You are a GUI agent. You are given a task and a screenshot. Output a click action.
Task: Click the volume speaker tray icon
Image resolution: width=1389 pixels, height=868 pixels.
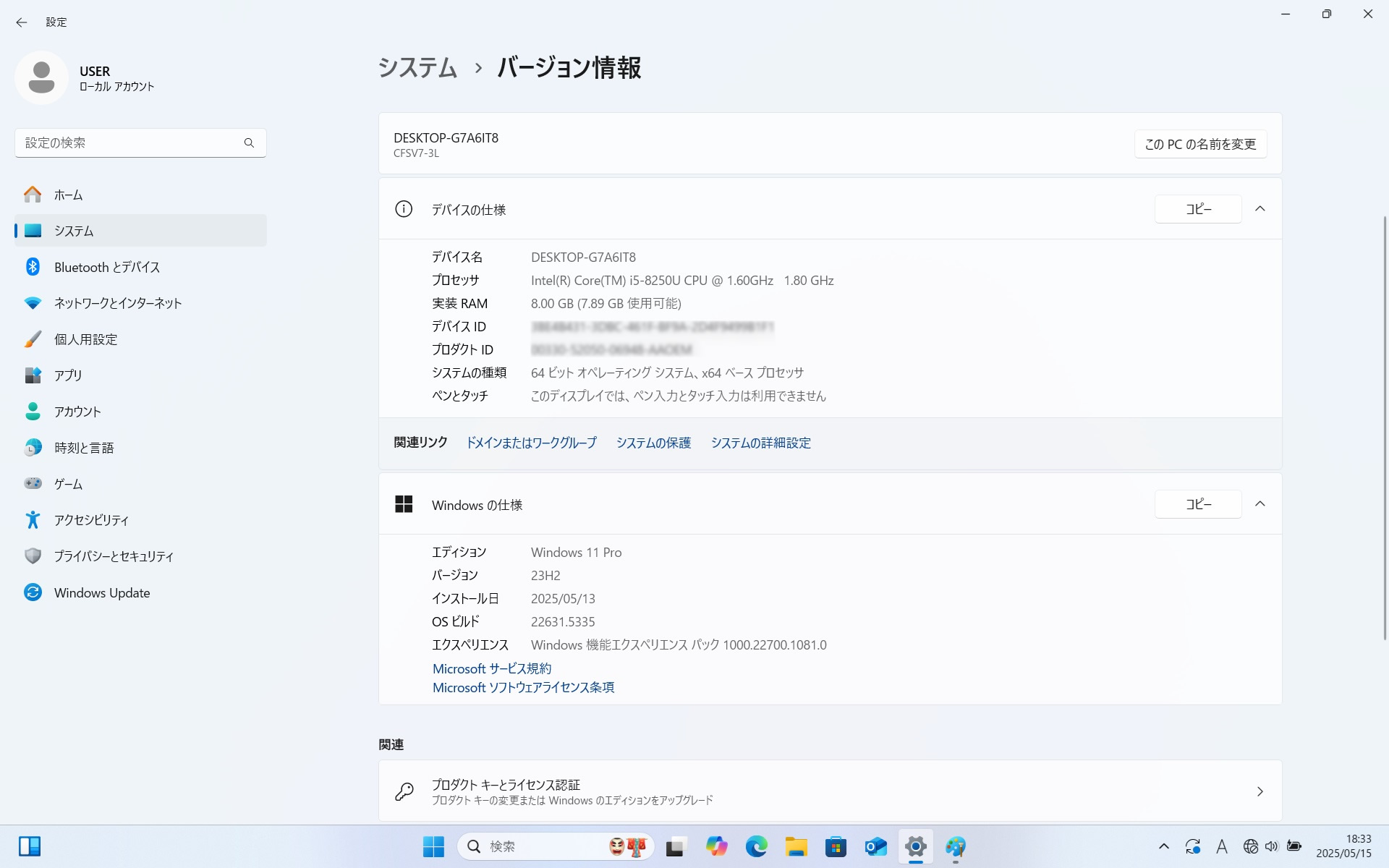pos(1272,846)
